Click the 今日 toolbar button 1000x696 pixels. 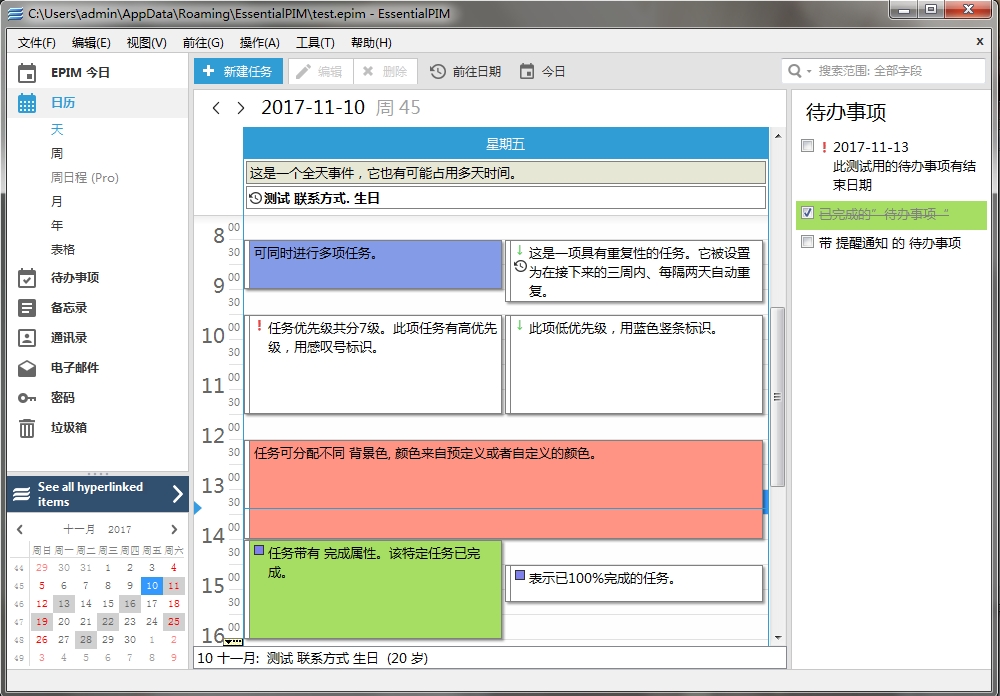543,72
